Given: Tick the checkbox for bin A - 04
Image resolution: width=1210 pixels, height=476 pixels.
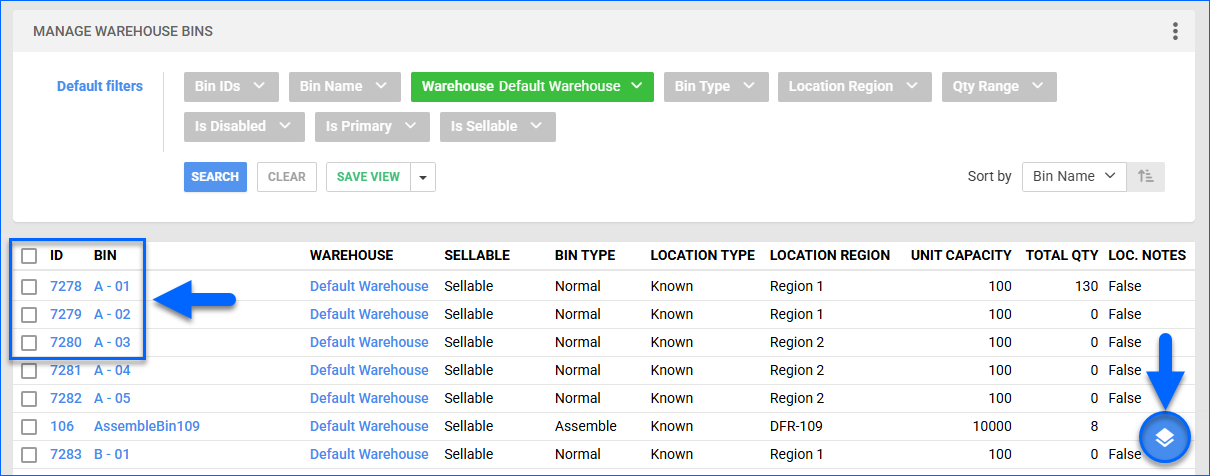Looking at the screenshot, I should point(29,371).
